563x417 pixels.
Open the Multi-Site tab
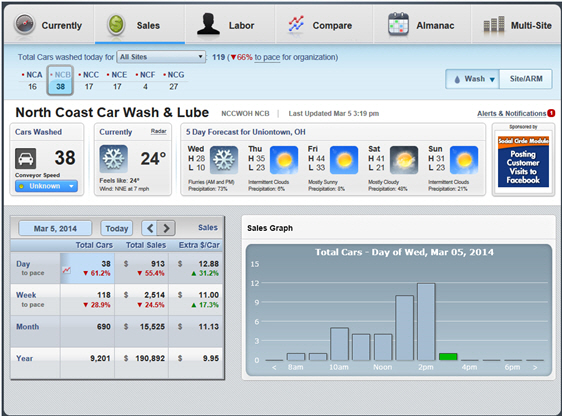(x=516, y=25)
